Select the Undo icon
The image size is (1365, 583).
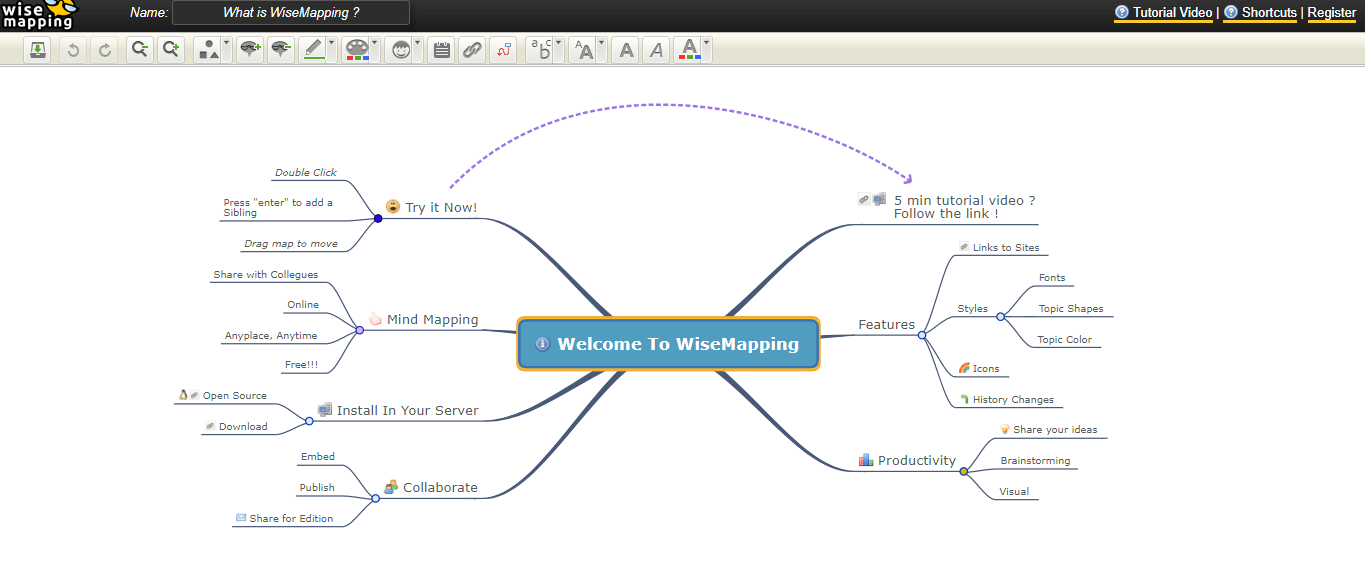tap(71, 48)
